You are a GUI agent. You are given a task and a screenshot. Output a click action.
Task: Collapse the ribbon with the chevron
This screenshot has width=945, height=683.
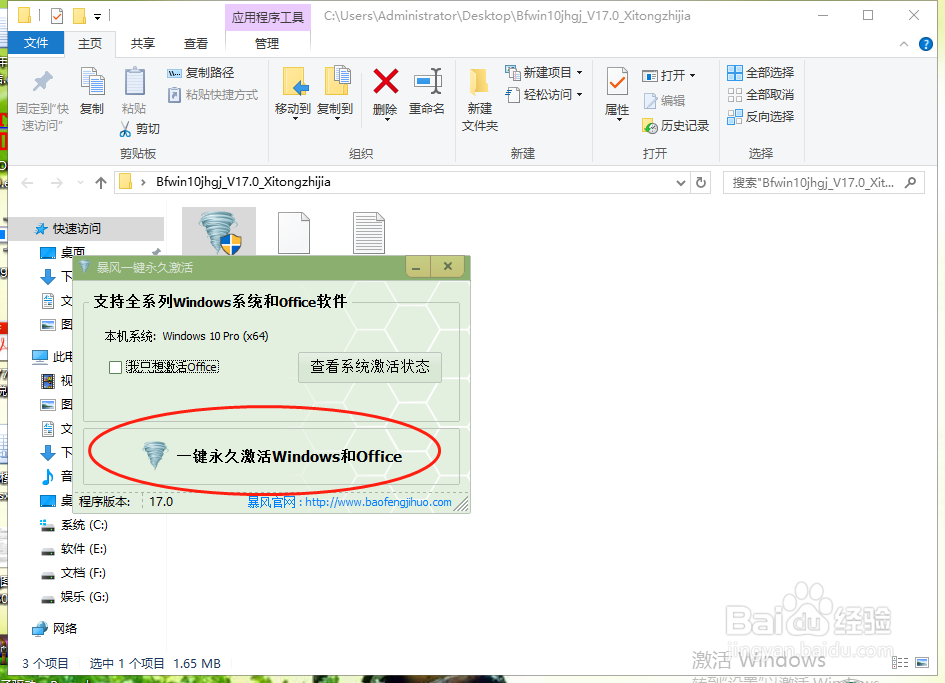(x=903, y=44)
